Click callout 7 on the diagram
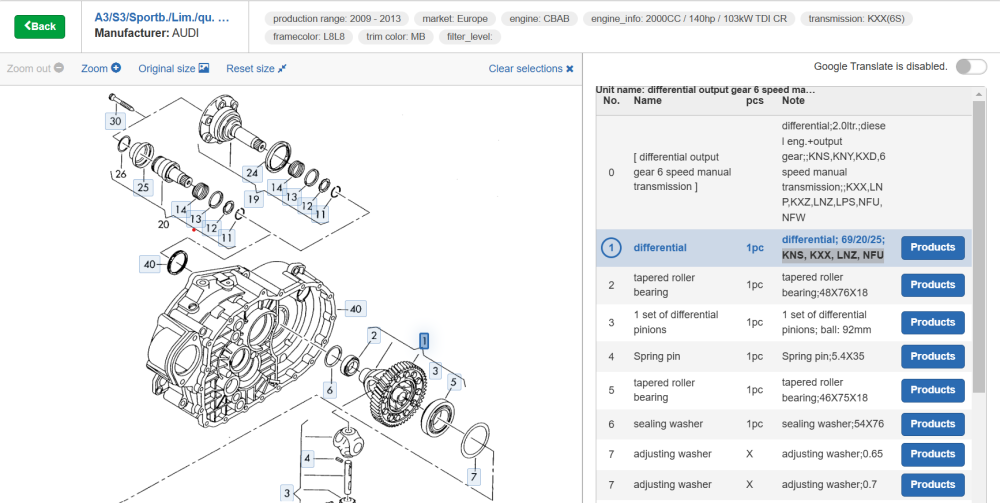This screenshot has width=1000, height=503. pos(473,477)
